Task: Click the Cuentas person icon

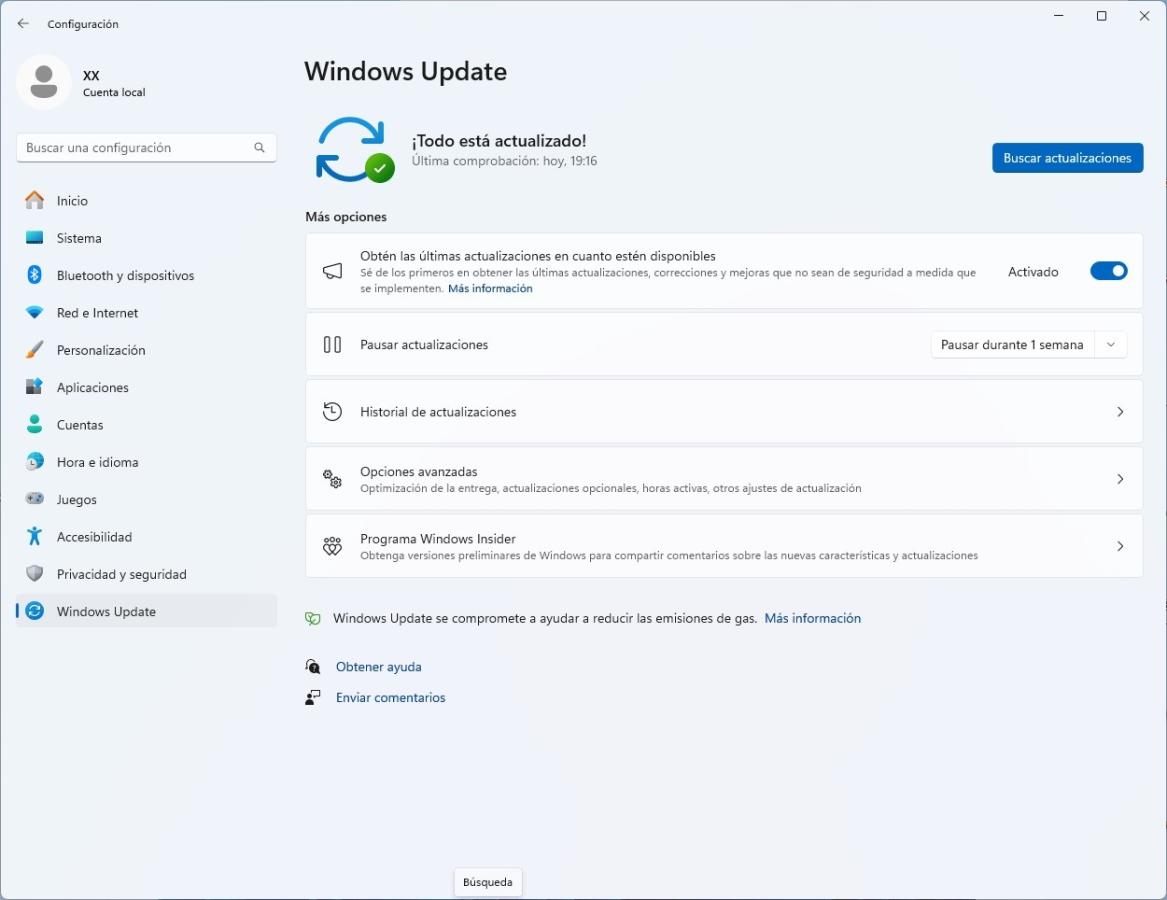Action: pyautogui.click(x=34, y=424)
